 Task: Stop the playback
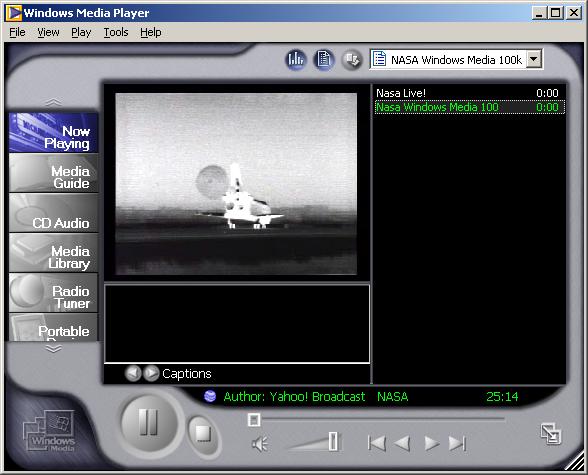tap(203, 434)
